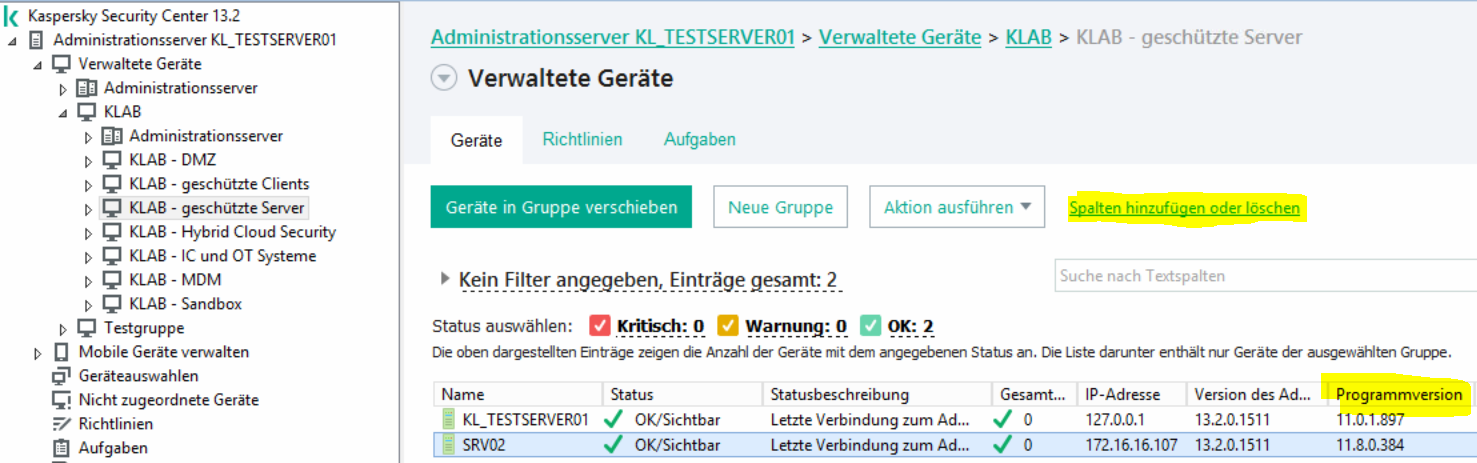Click the Richtlinien icon in the tree
Image resolution: width=1477 pixels, height=463 pixels.
62,424
